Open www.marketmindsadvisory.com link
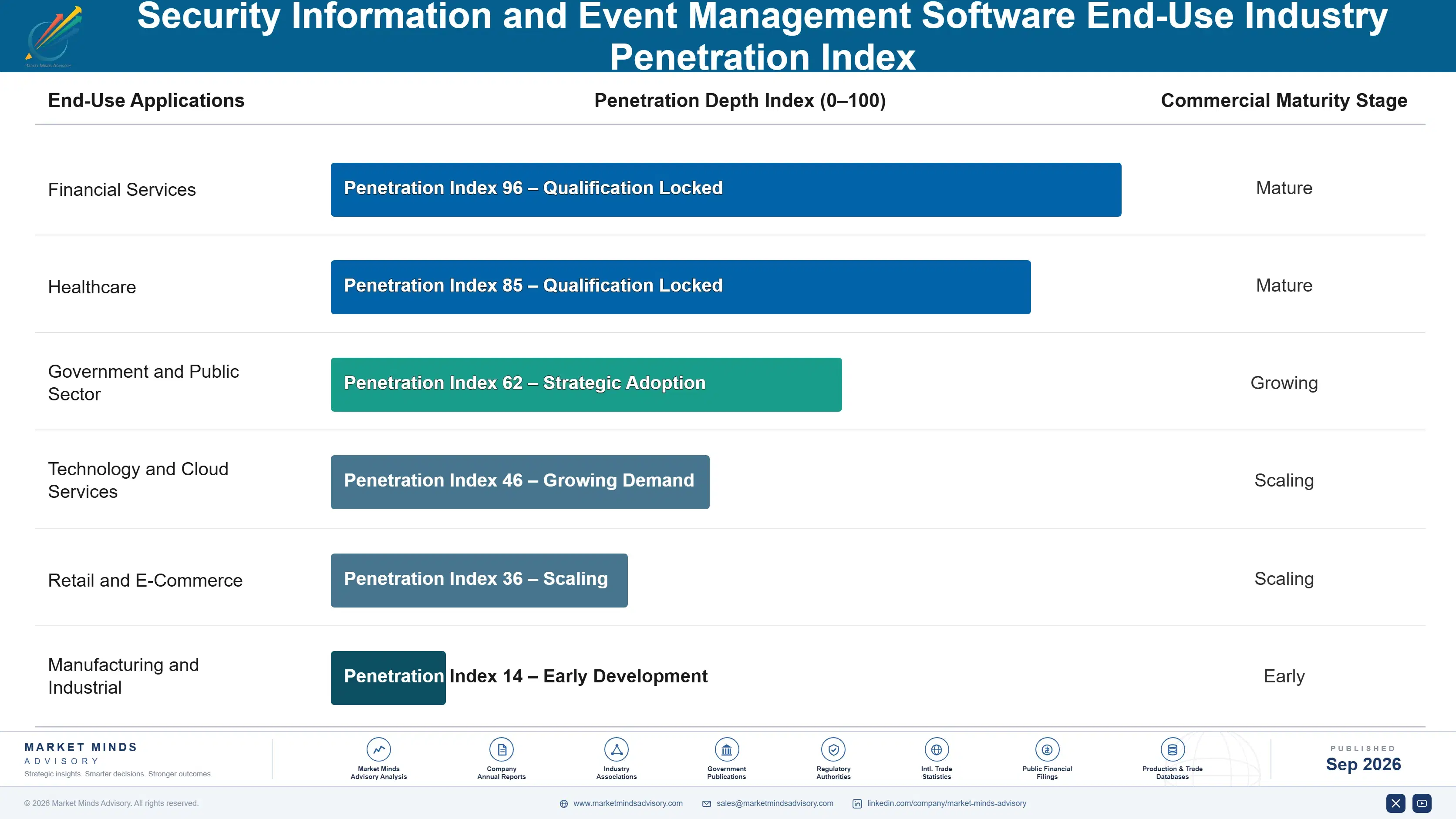 coord(628,803)
